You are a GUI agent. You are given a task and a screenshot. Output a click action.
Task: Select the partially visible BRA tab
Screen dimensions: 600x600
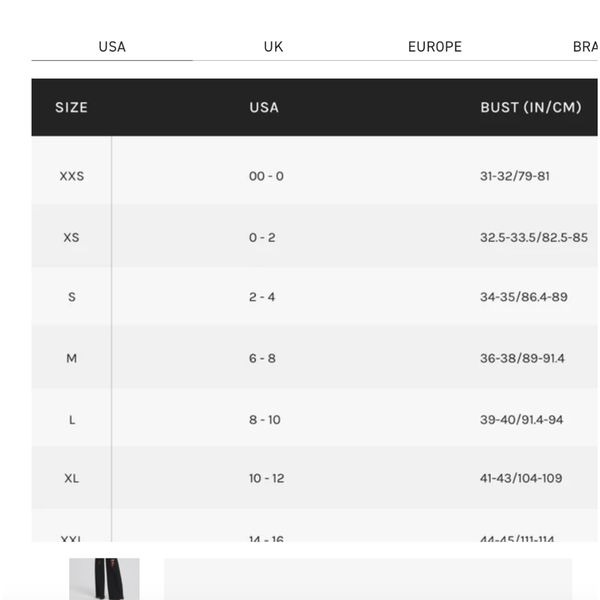(x=585, y=47)
